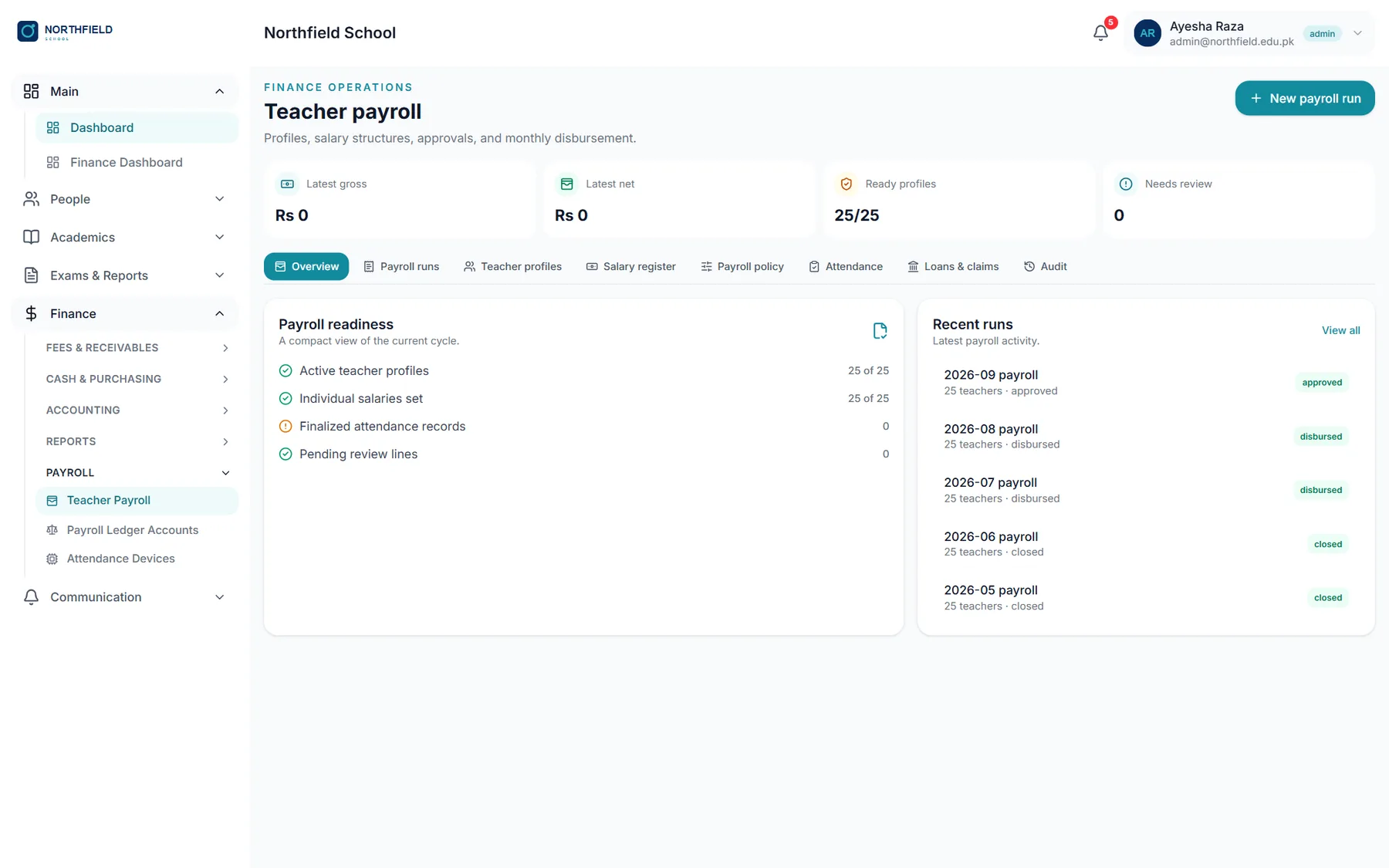Click the Finalized attendance records warning icon
The width and height of the screenshot is (1389, 868).
click(286, 426)
